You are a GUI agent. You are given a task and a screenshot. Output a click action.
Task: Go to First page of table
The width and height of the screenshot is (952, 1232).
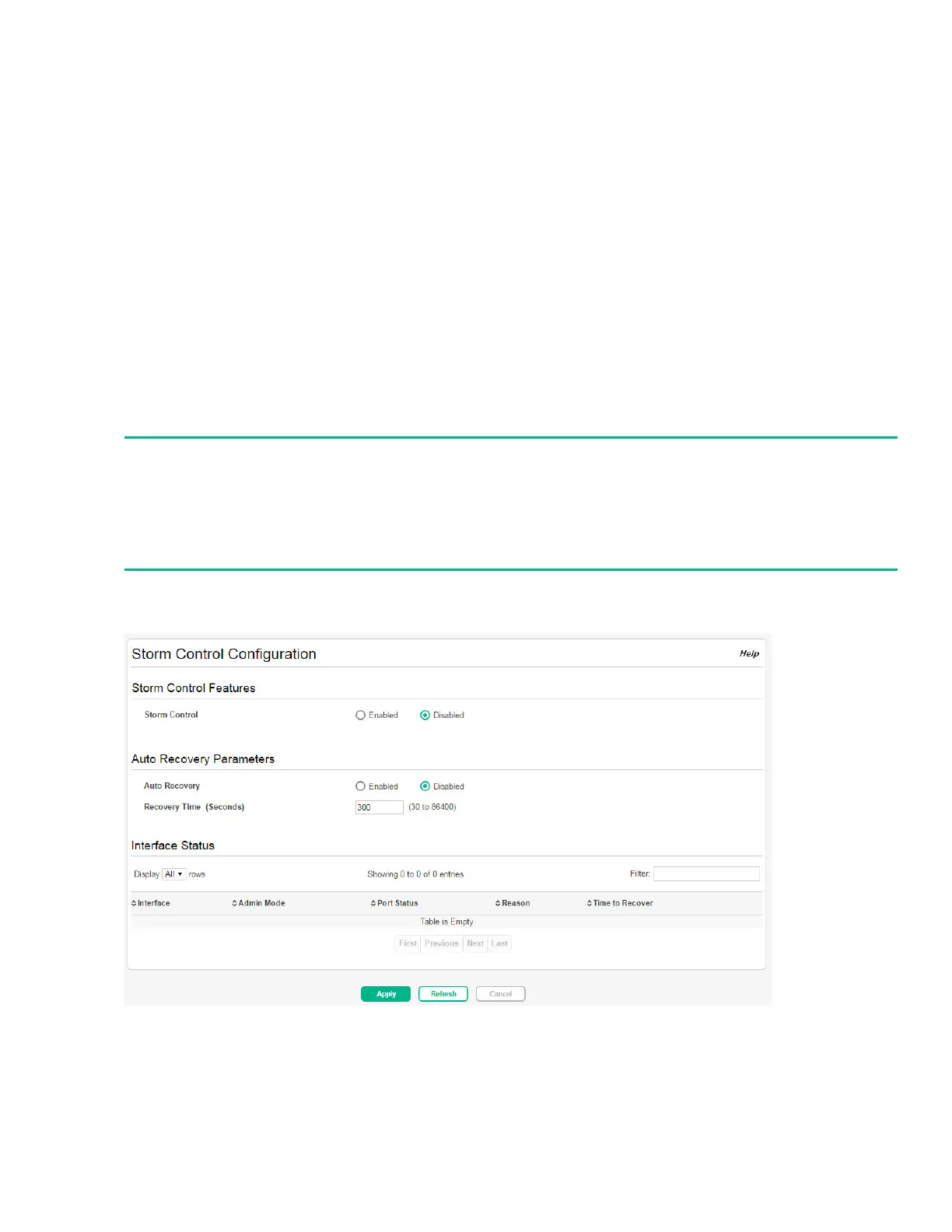point(408,943)
